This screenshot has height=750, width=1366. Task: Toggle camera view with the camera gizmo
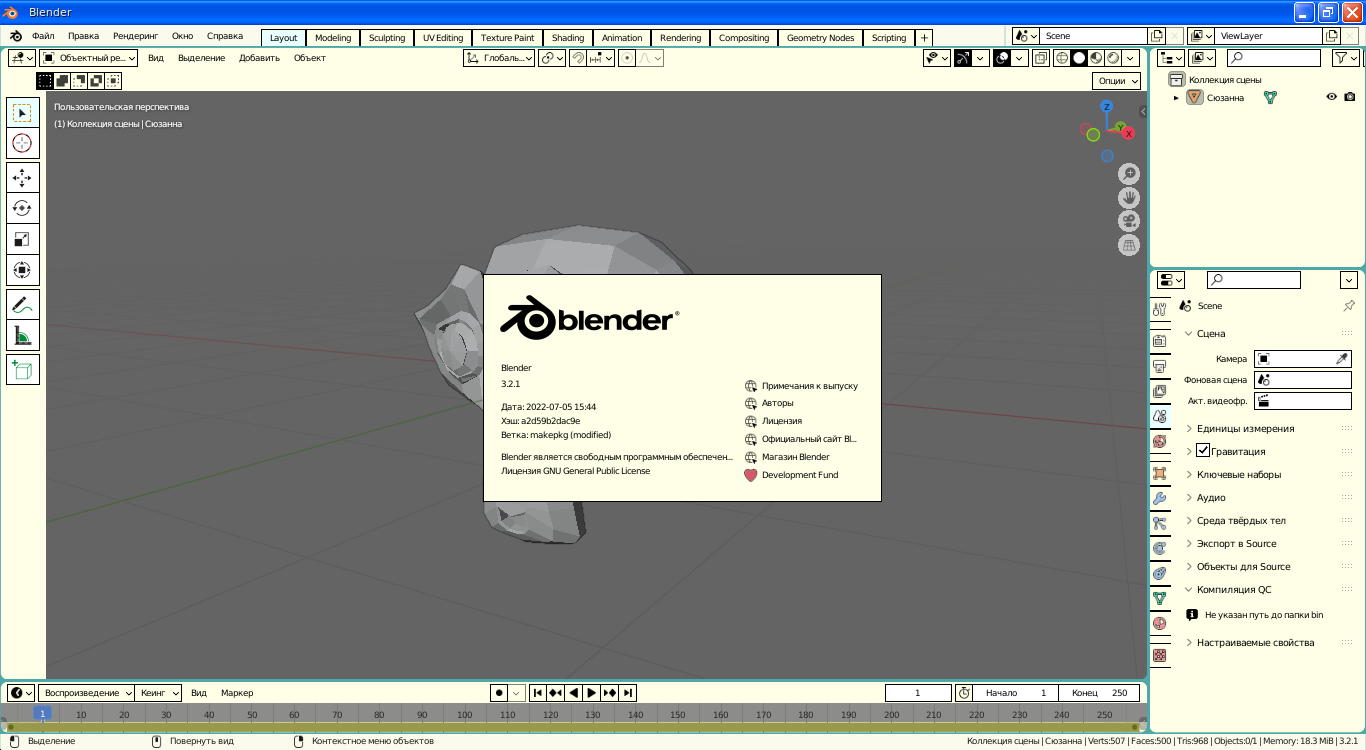[1129, 221]
